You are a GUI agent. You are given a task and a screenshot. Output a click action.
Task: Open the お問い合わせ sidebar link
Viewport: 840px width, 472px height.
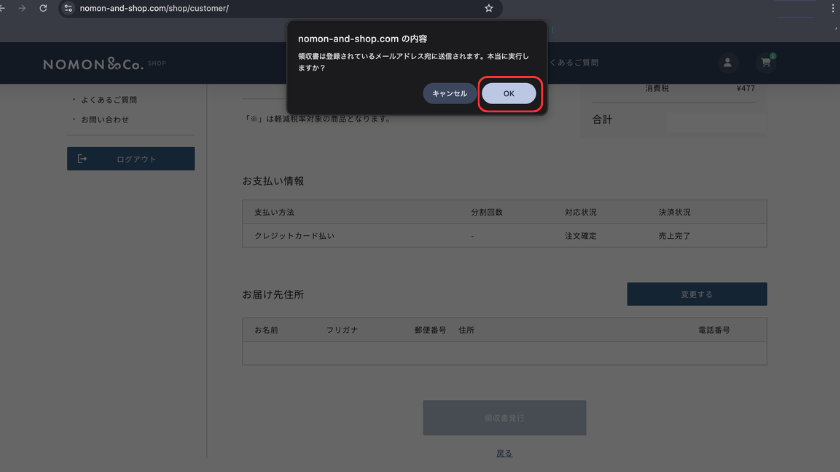click(104, 120)
